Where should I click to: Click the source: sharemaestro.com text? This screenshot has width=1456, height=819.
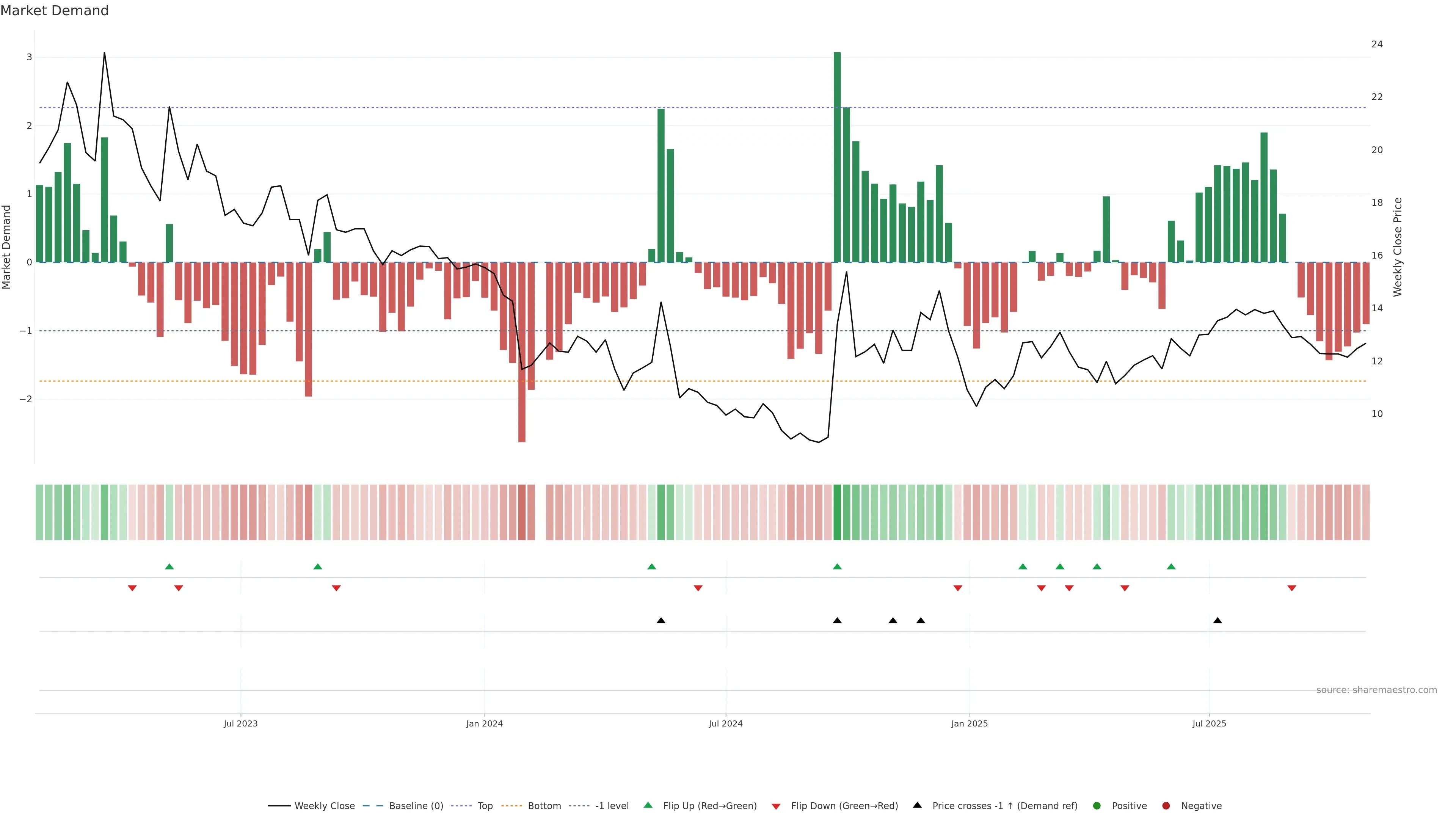coord(1376,690)
